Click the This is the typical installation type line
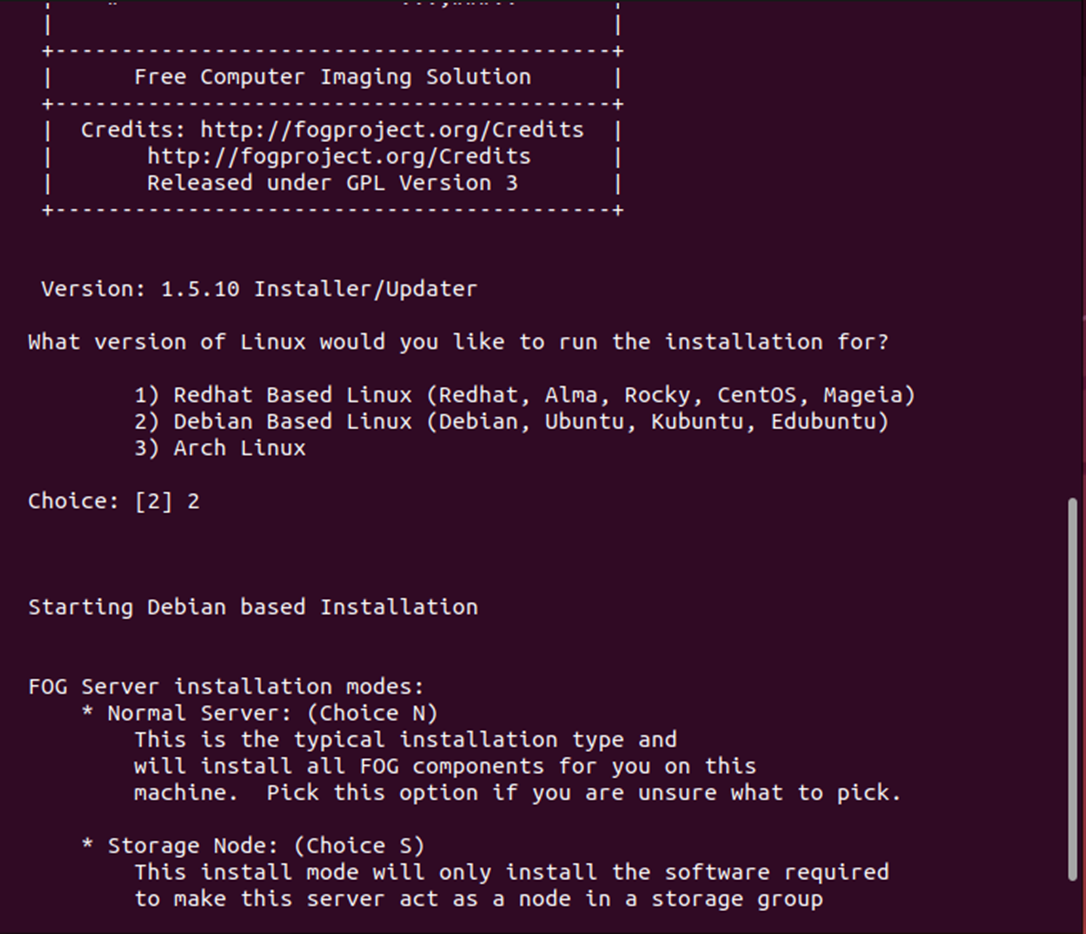 [405, 739]
